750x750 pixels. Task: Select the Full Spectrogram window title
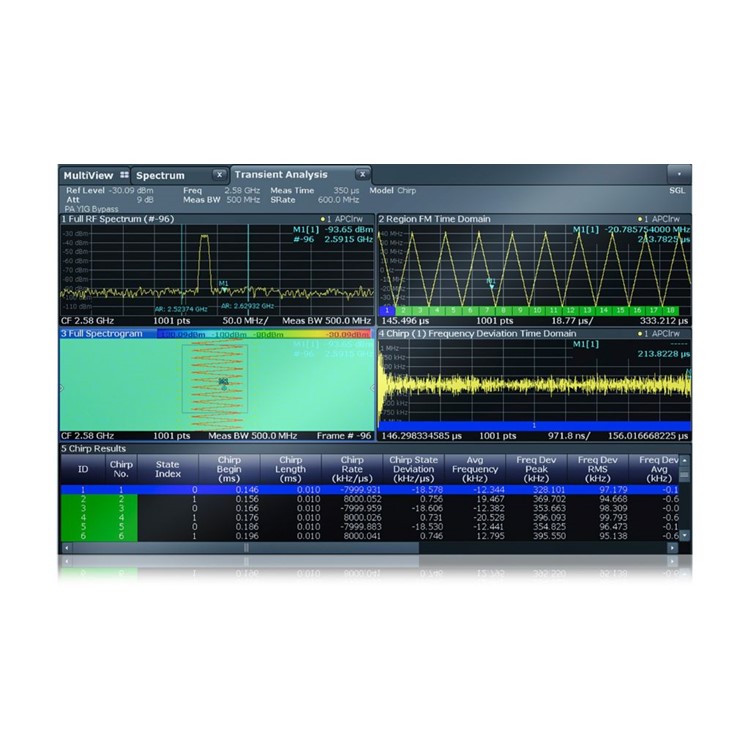(101, 333)
